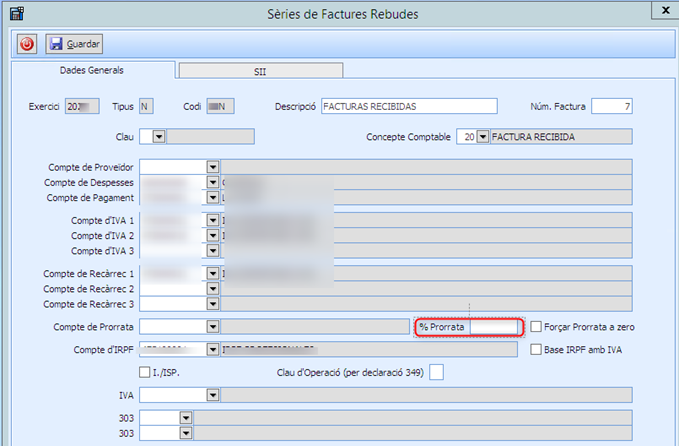Screen dimensions: 679x446
Task: Switch to the SII tab
Action: (260, 72)
